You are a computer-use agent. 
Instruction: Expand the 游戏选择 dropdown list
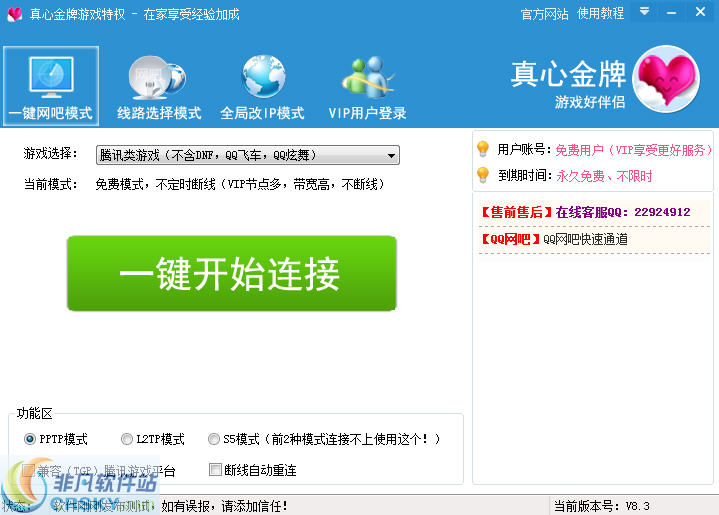[x=248, y=155]
